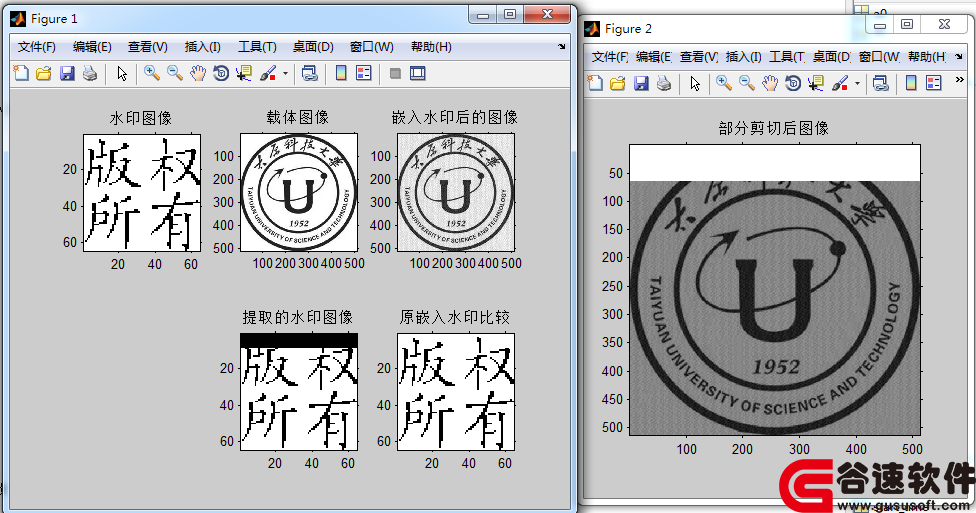
Task: Insert legend via Figure 1 toolbar
Action: point(364,73)
